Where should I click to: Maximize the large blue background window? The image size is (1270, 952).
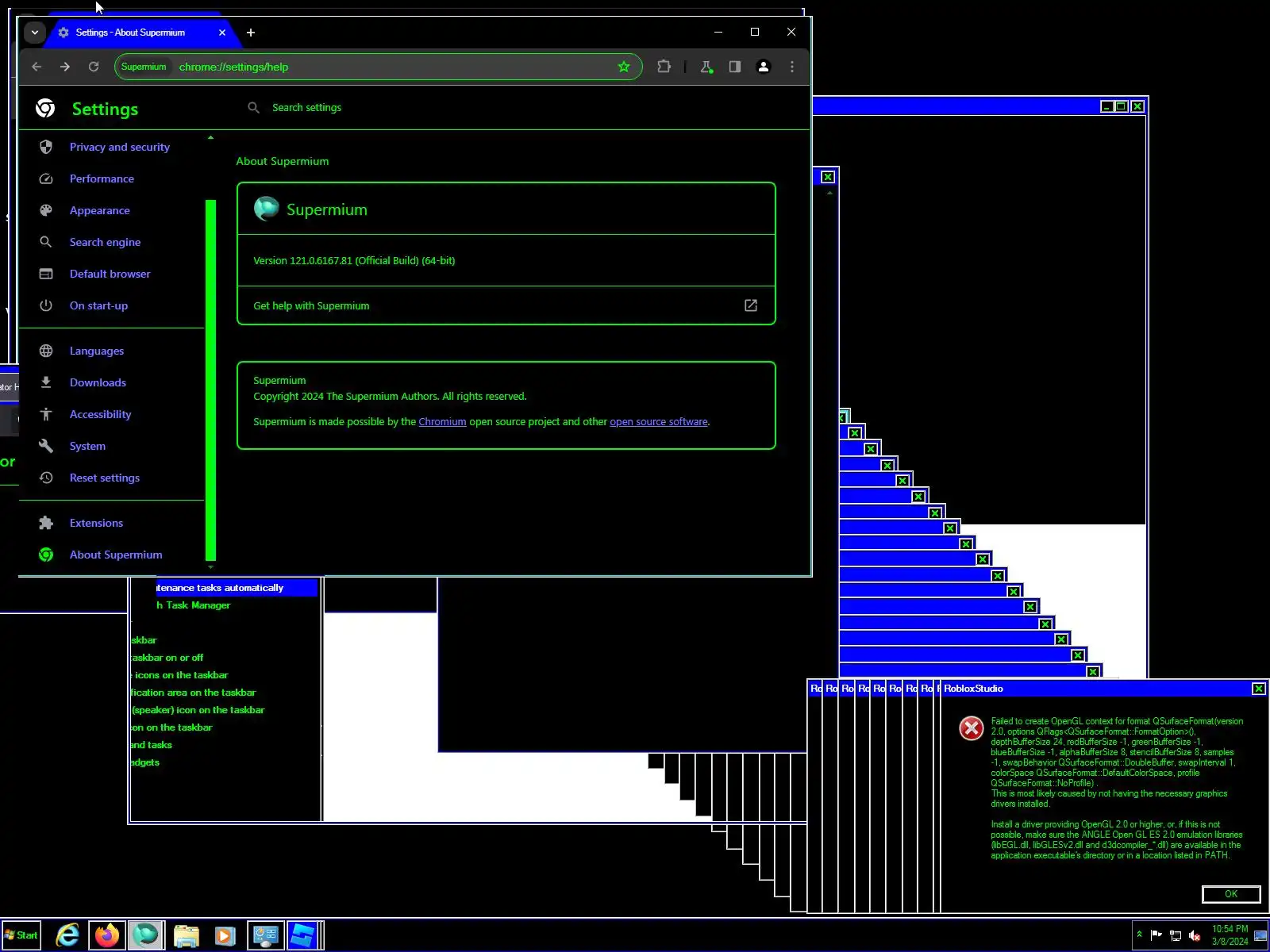point(1122,106)
